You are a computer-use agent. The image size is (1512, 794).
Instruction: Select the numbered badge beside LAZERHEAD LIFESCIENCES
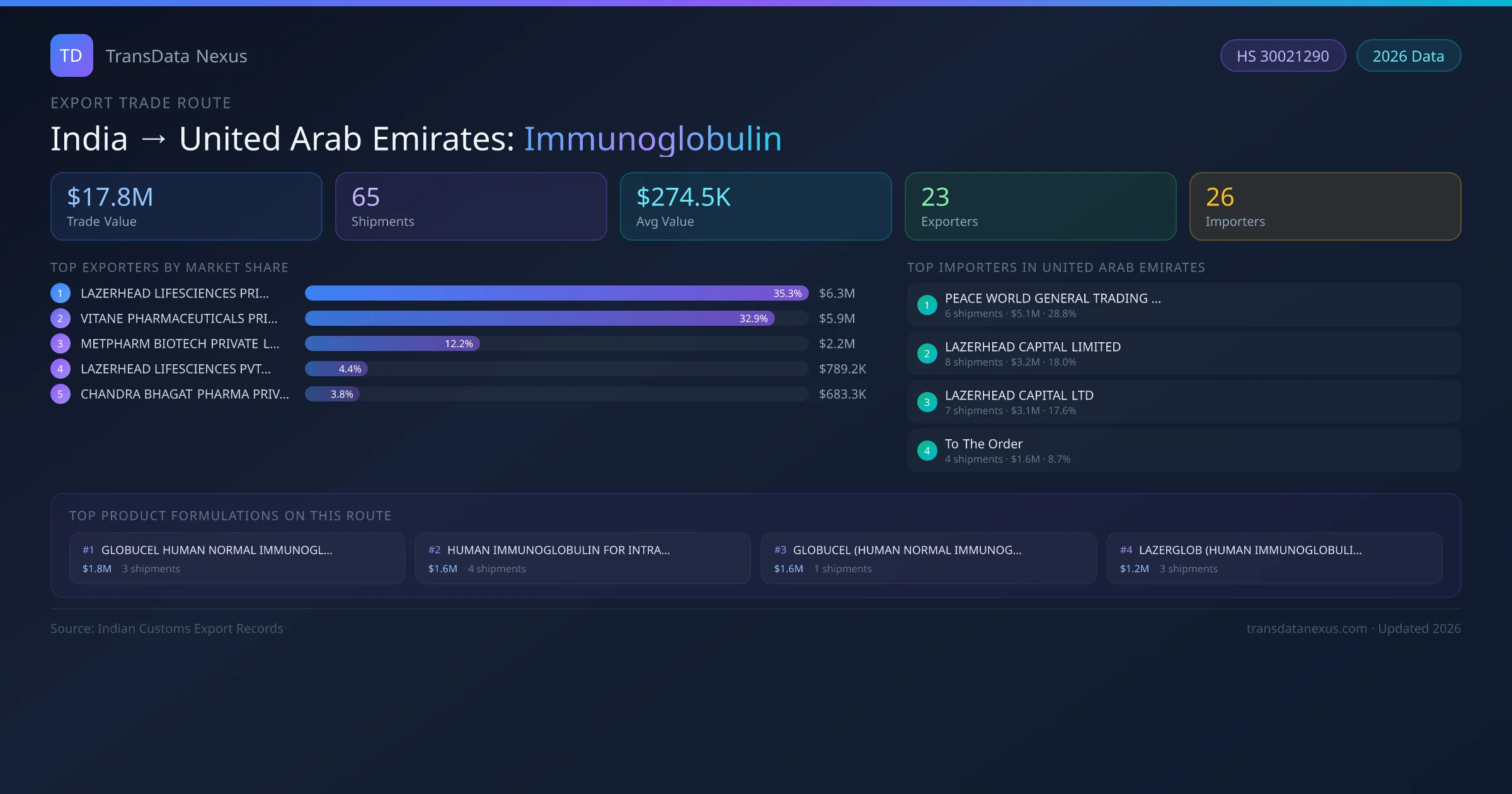pyautogui.click(x=60, y=293)
